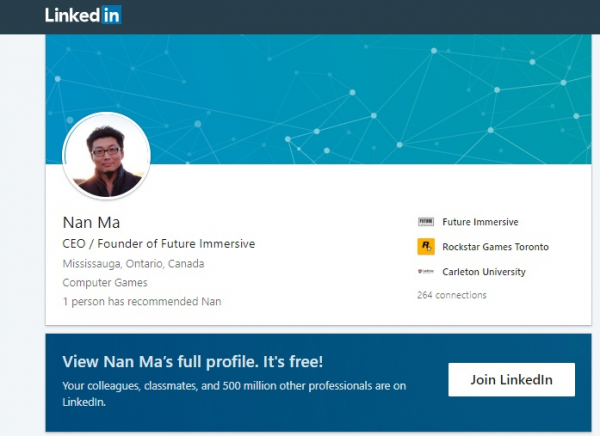The image size is (600, 436).
Task: Click "1 person has recommended Nan"
Action: click(141, 301)
